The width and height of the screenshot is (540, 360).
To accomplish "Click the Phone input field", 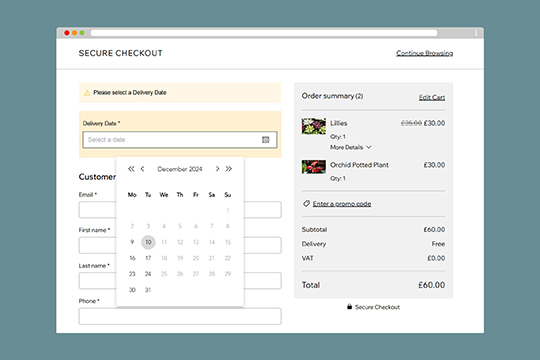I will click(x=180, y=316).
